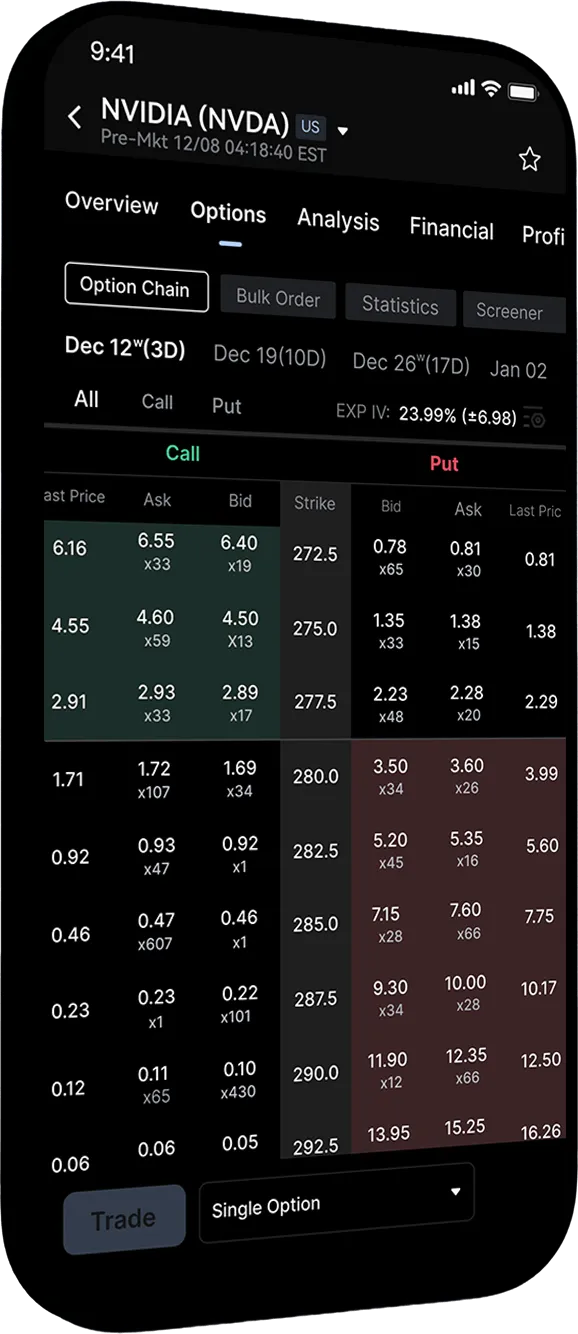Select the Dec 19(10D) expiration date
578x1334 pixels.
click(x=270, y=354)
